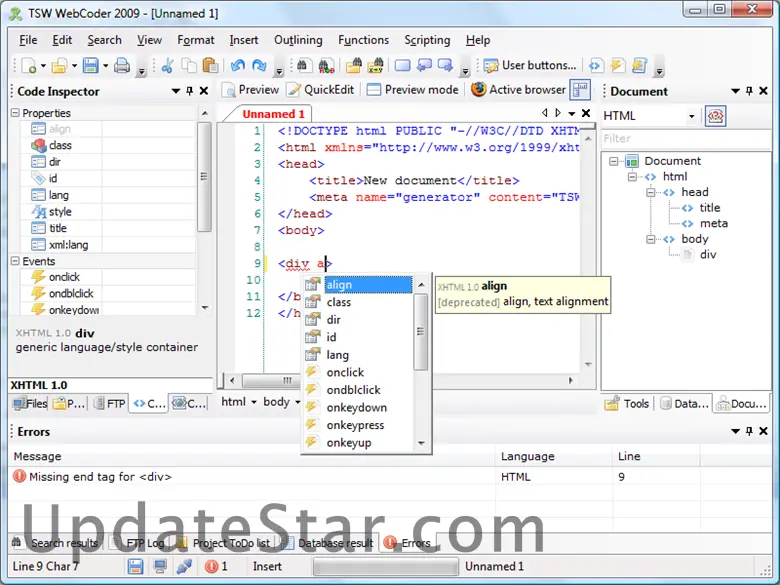Pin the Document panel
Screen dimensions: 780x585
pyautogui.click(x=749, y=91)
